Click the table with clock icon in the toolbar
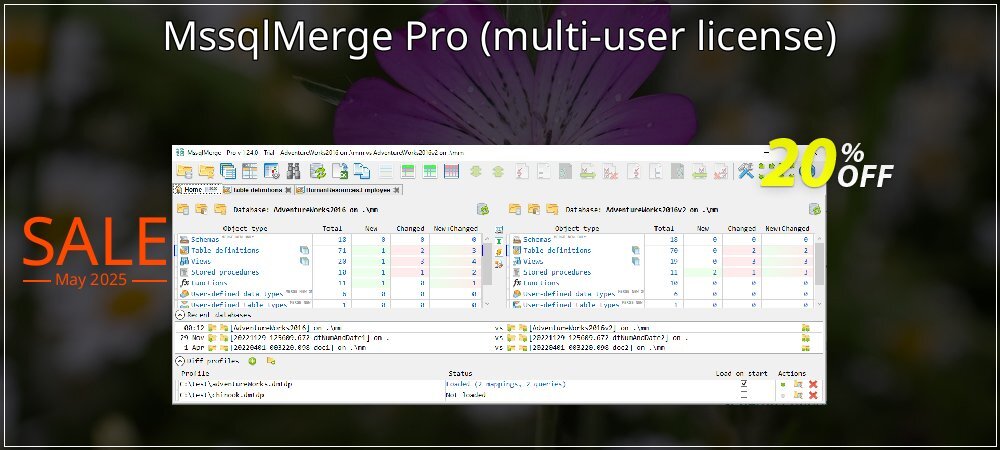The image size is (1000, 450). [x=272, y=171]
